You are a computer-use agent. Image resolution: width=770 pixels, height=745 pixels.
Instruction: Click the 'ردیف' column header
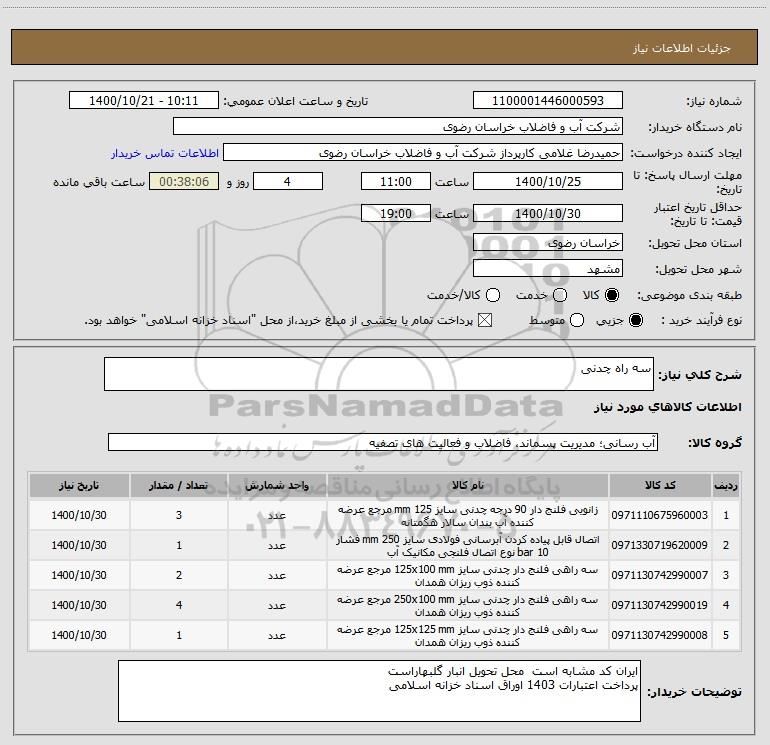coord(726,485)
